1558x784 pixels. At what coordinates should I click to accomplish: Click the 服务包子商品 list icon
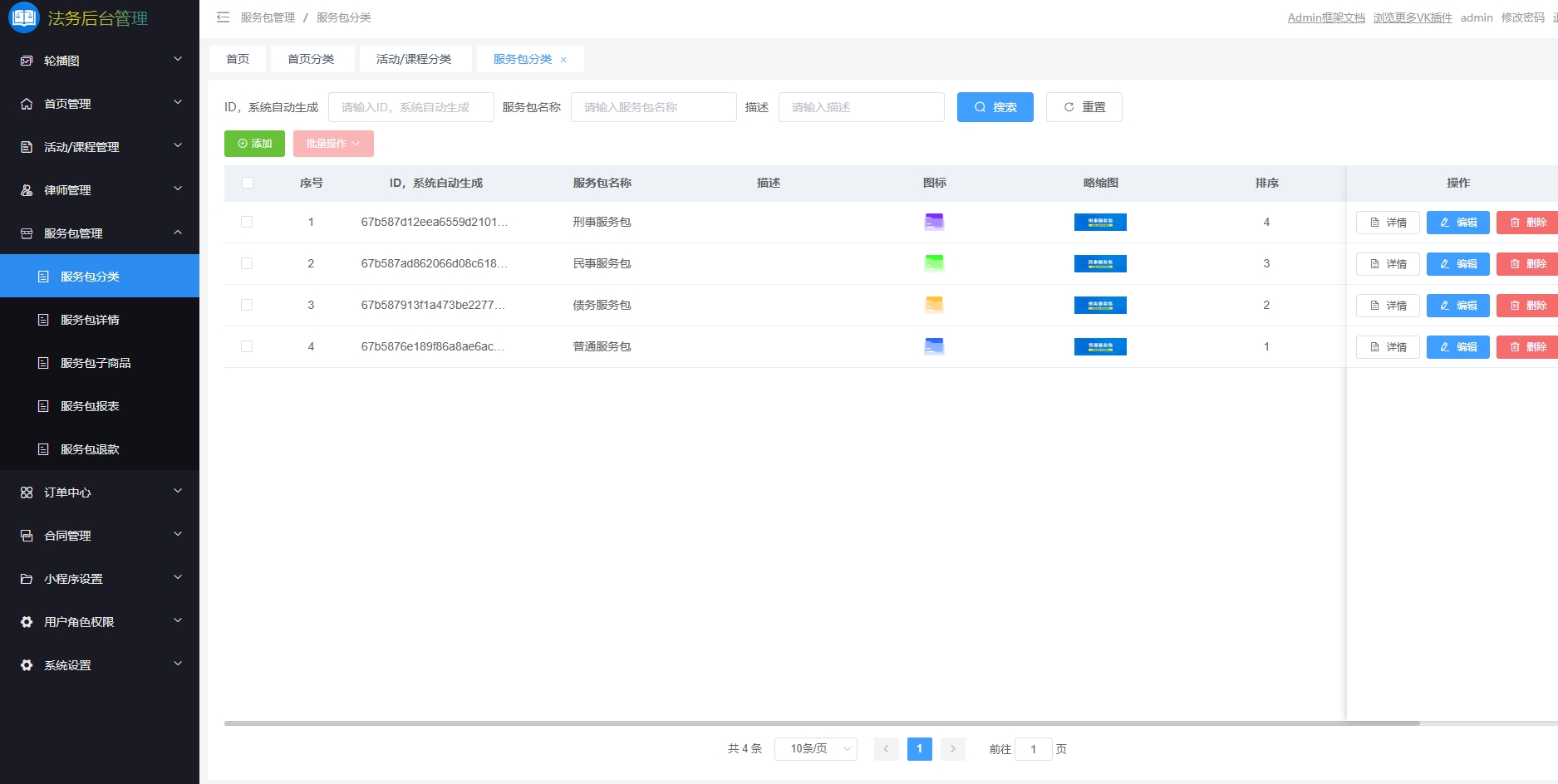[x=43, y=363]
